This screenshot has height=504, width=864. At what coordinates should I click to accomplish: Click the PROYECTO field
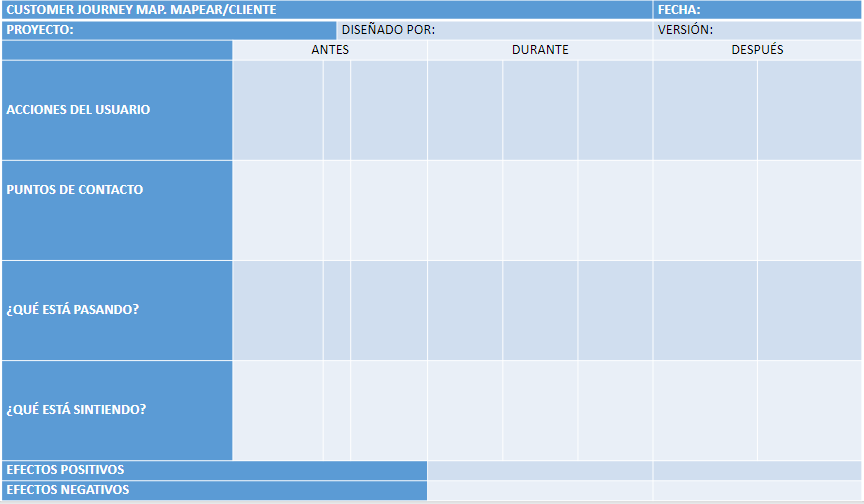click(x=169, y=30)
